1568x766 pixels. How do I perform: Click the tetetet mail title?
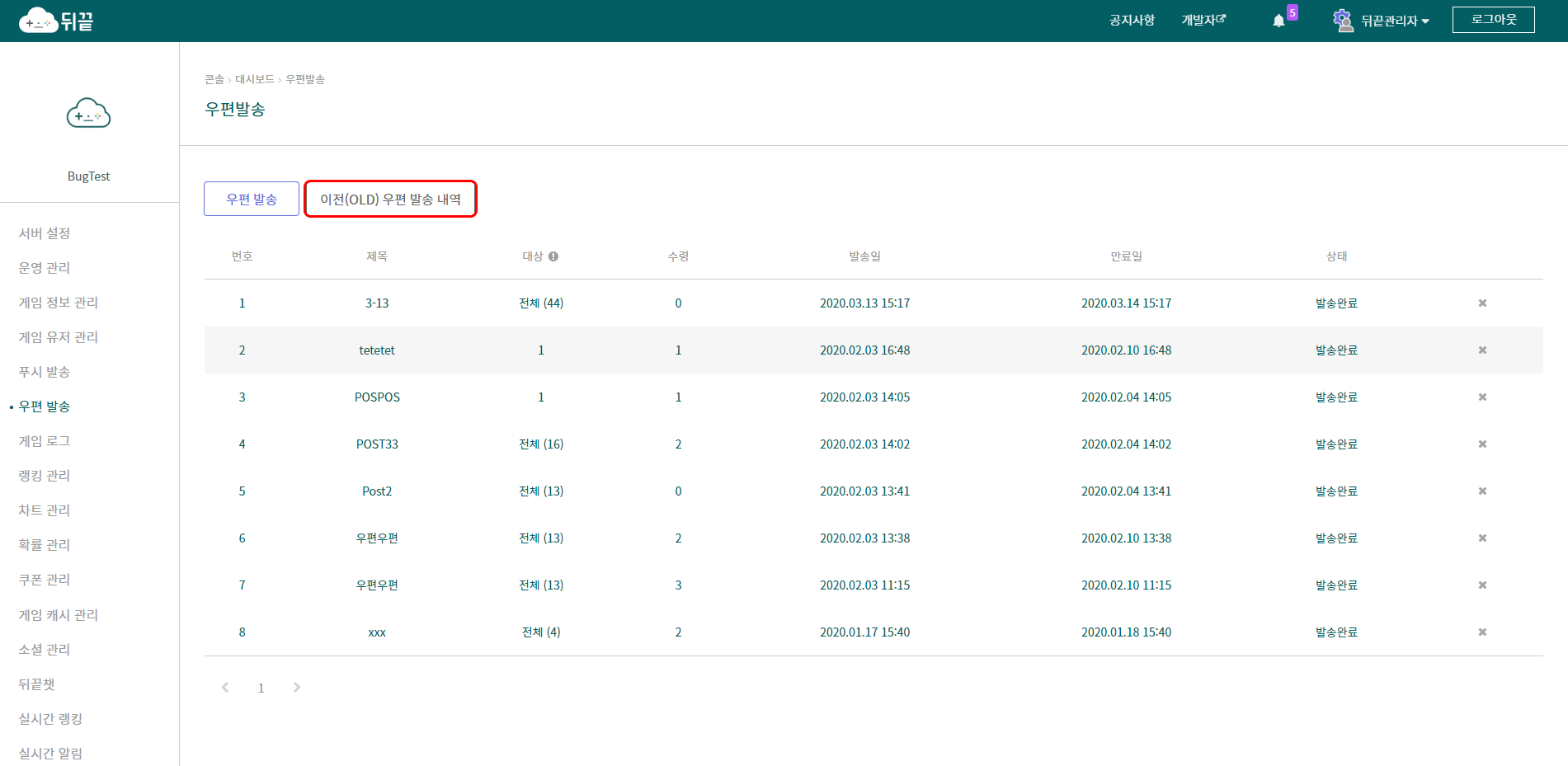(377, 350)
